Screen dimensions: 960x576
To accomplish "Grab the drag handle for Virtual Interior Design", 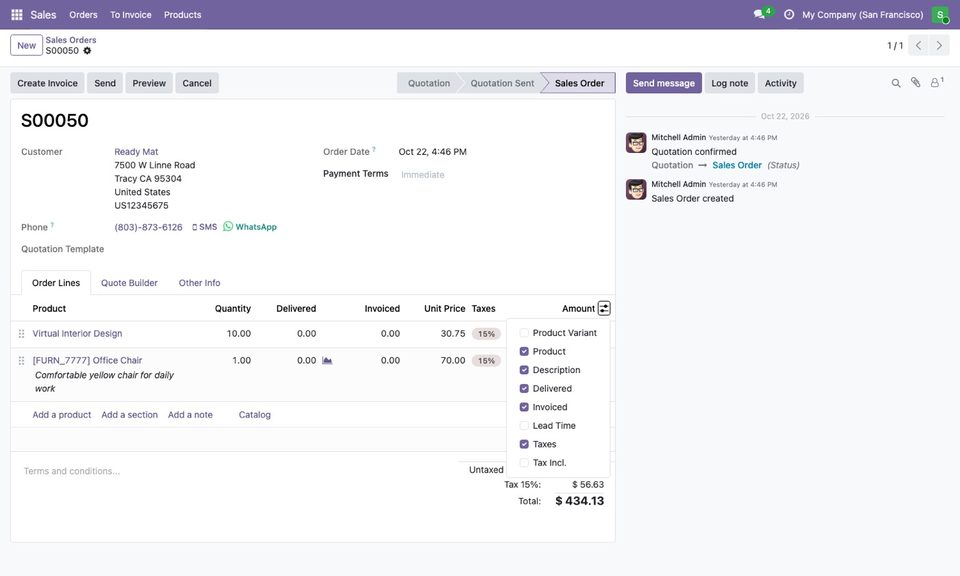I will tap(21, 334).
